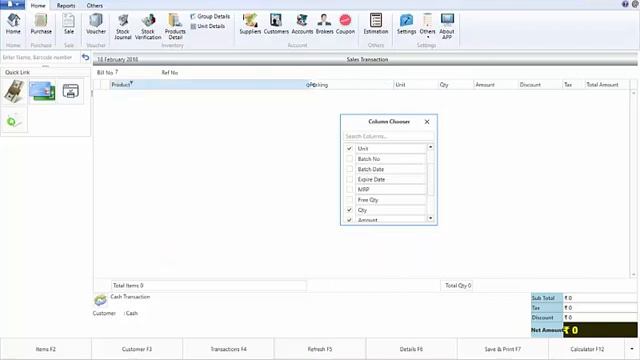
Task: Switch to the Reports ribbon tab
Action: coord(66,6)
